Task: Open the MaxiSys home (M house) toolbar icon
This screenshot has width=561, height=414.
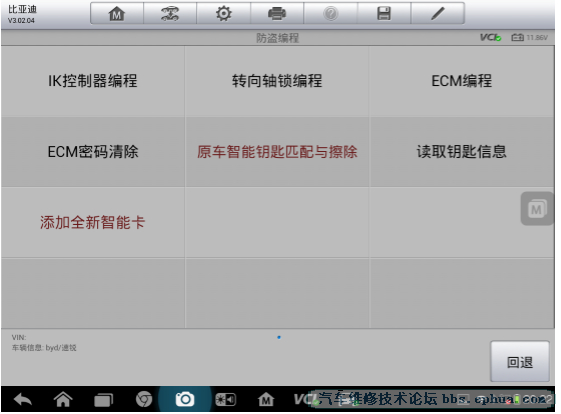Action: coord(117,14)
